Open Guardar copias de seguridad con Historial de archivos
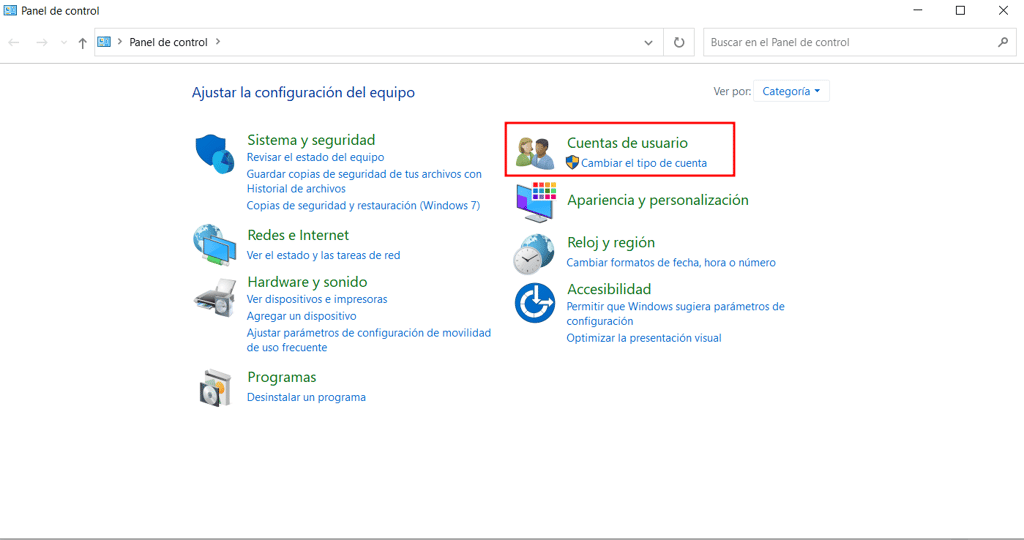The height and width of the screenshot is (540, 1024). pos(364,182)
